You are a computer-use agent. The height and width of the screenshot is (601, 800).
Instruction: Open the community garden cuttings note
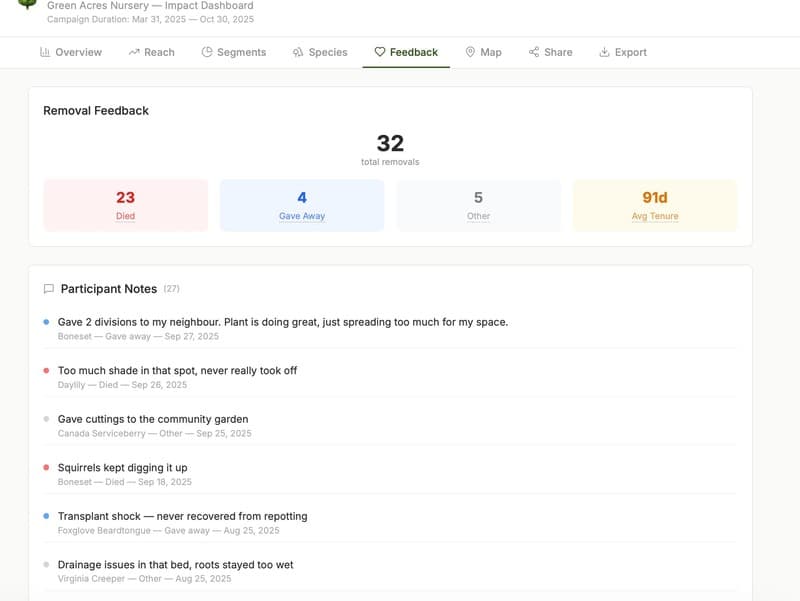click(153, 419)
